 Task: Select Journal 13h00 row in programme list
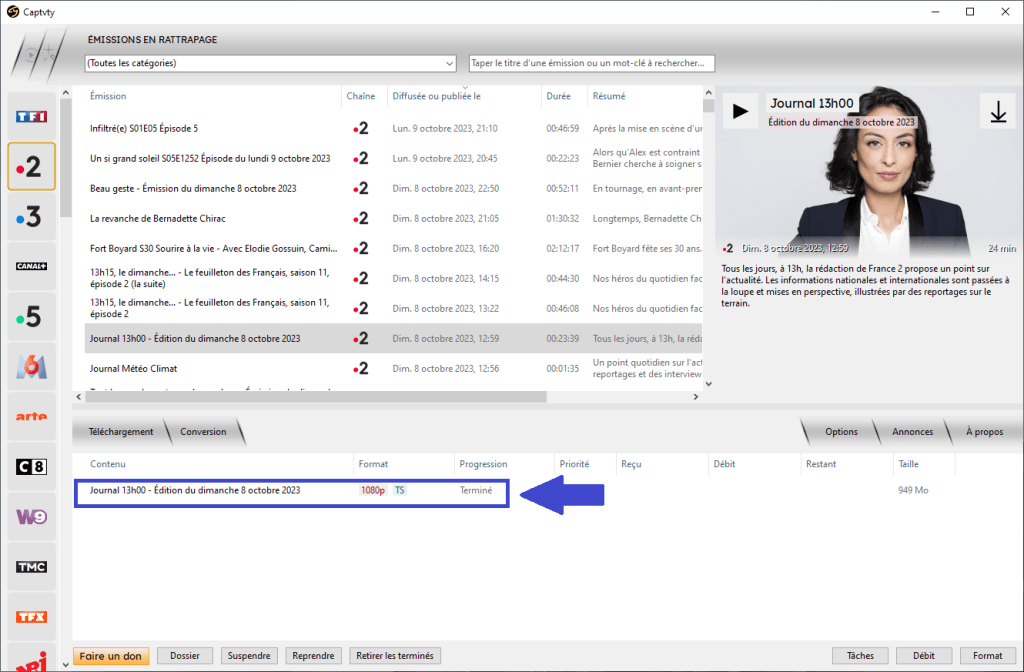[x=393, y=339]
